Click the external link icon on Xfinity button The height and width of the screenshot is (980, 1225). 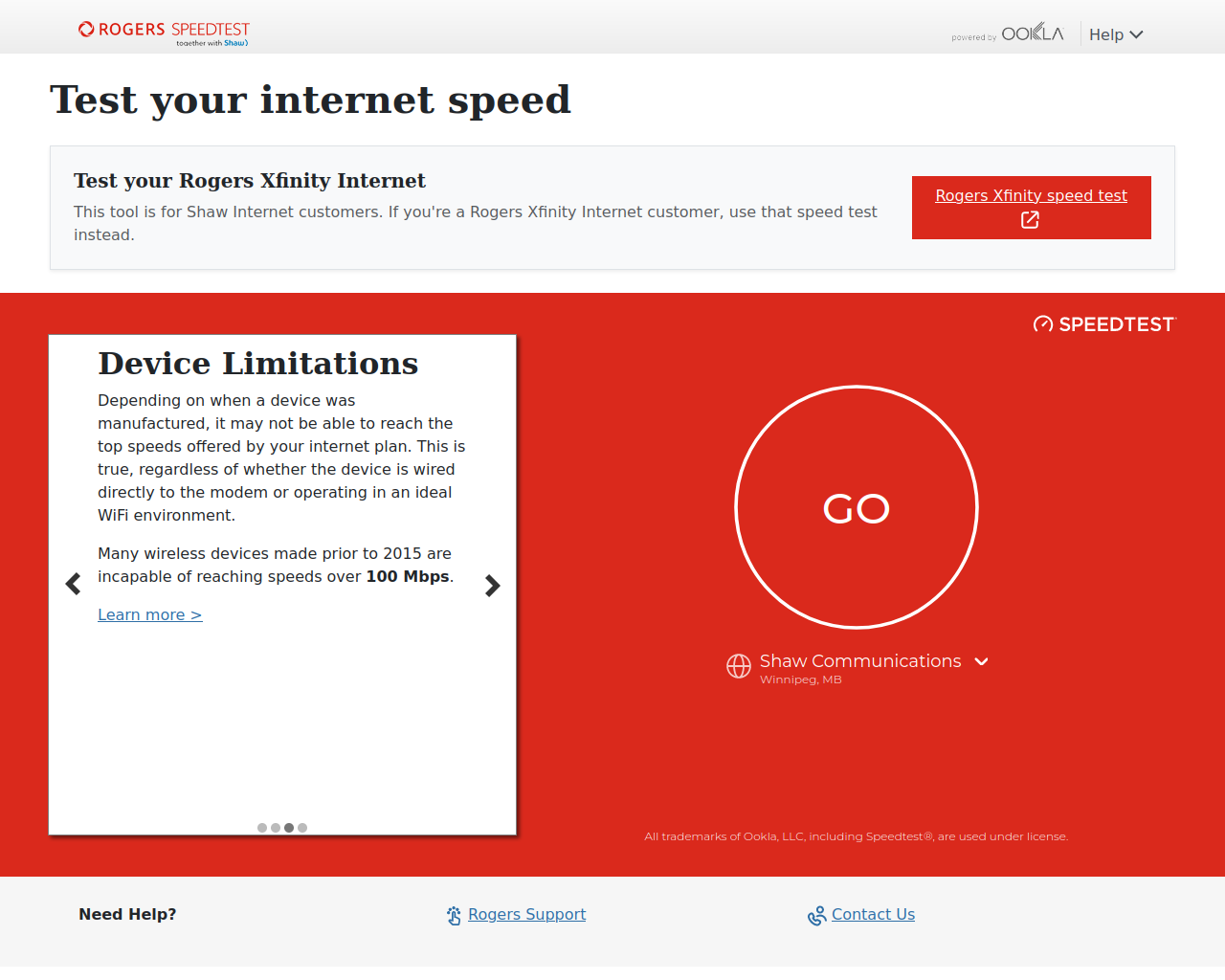pos(1030,220)
